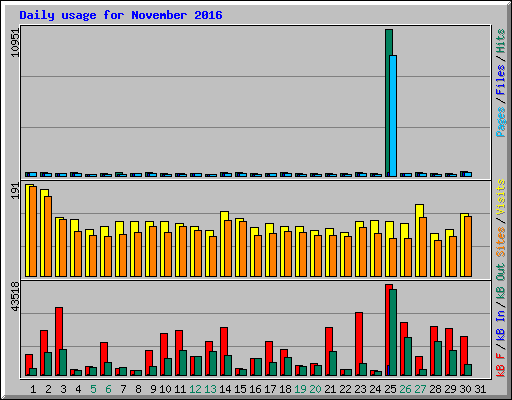The width and height of the screenshot is (512, 400).
Task: Click the orange Sites bar for day 2
Action: 48,236
